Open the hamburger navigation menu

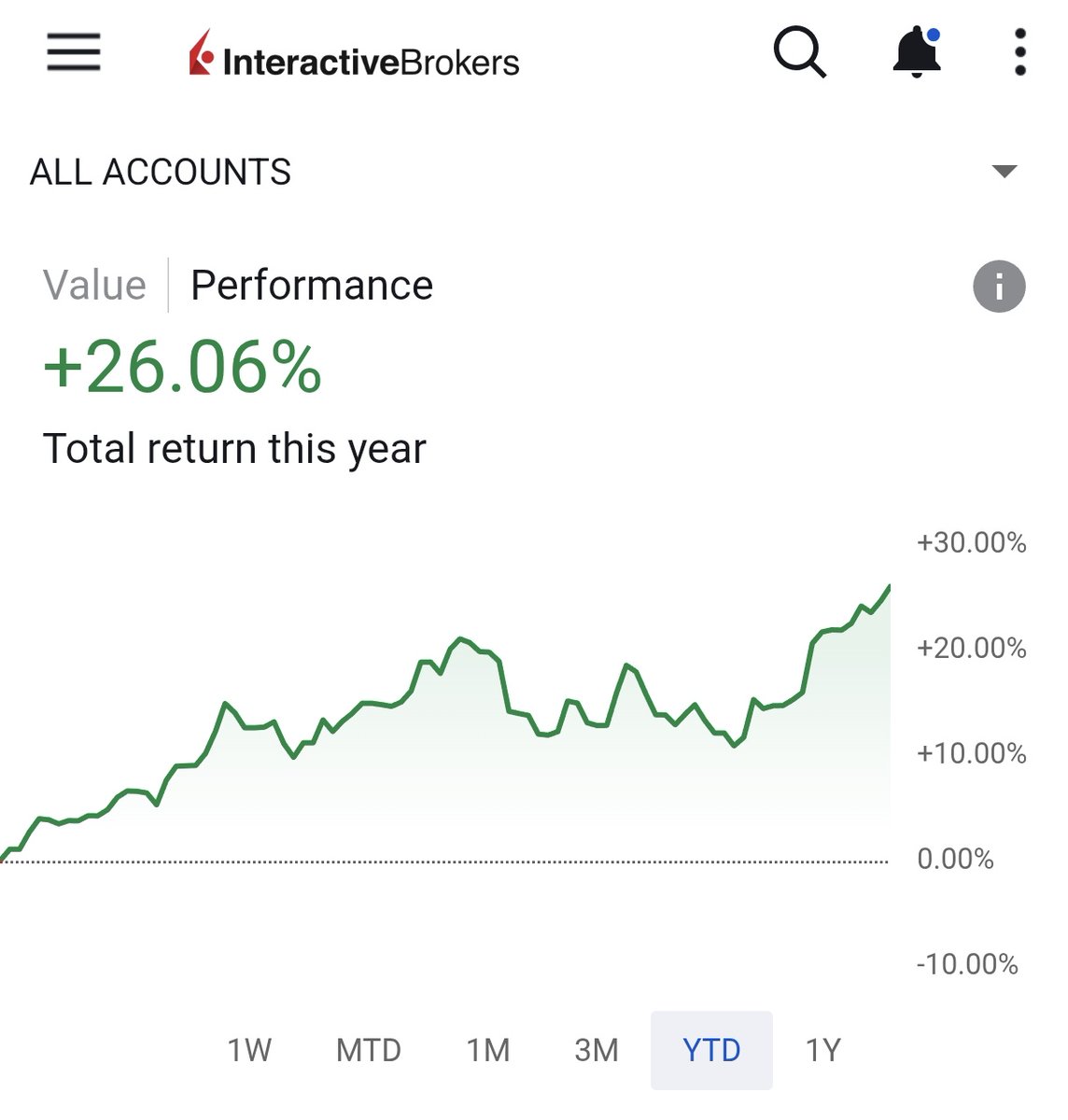click(x=74, y=52)
